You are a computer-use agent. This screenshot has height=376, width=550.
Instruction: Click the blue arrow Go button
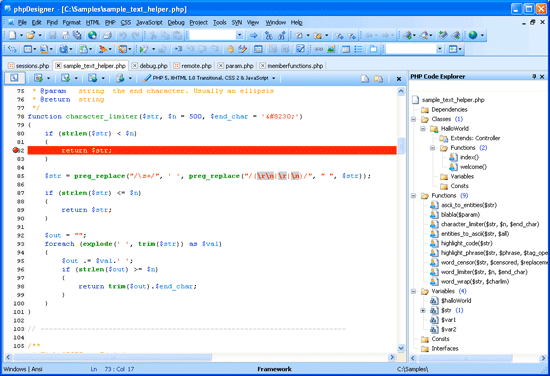pos(254,35)
